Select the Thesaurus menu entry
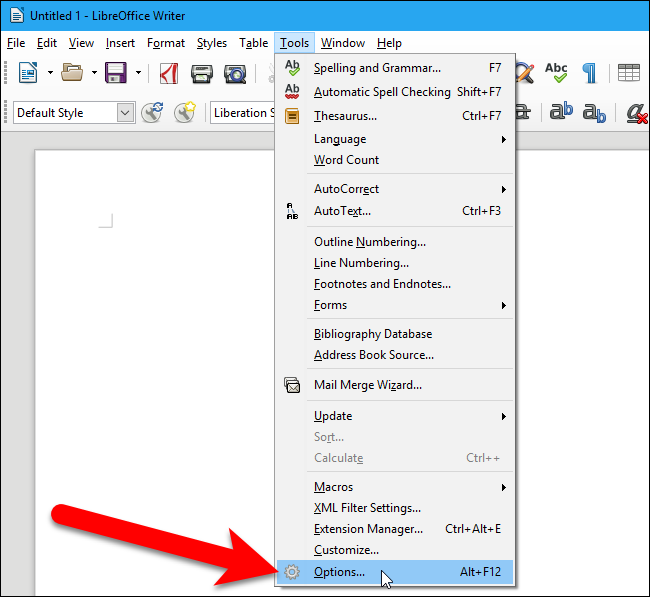The image size is (650, 597). (395, 116)
